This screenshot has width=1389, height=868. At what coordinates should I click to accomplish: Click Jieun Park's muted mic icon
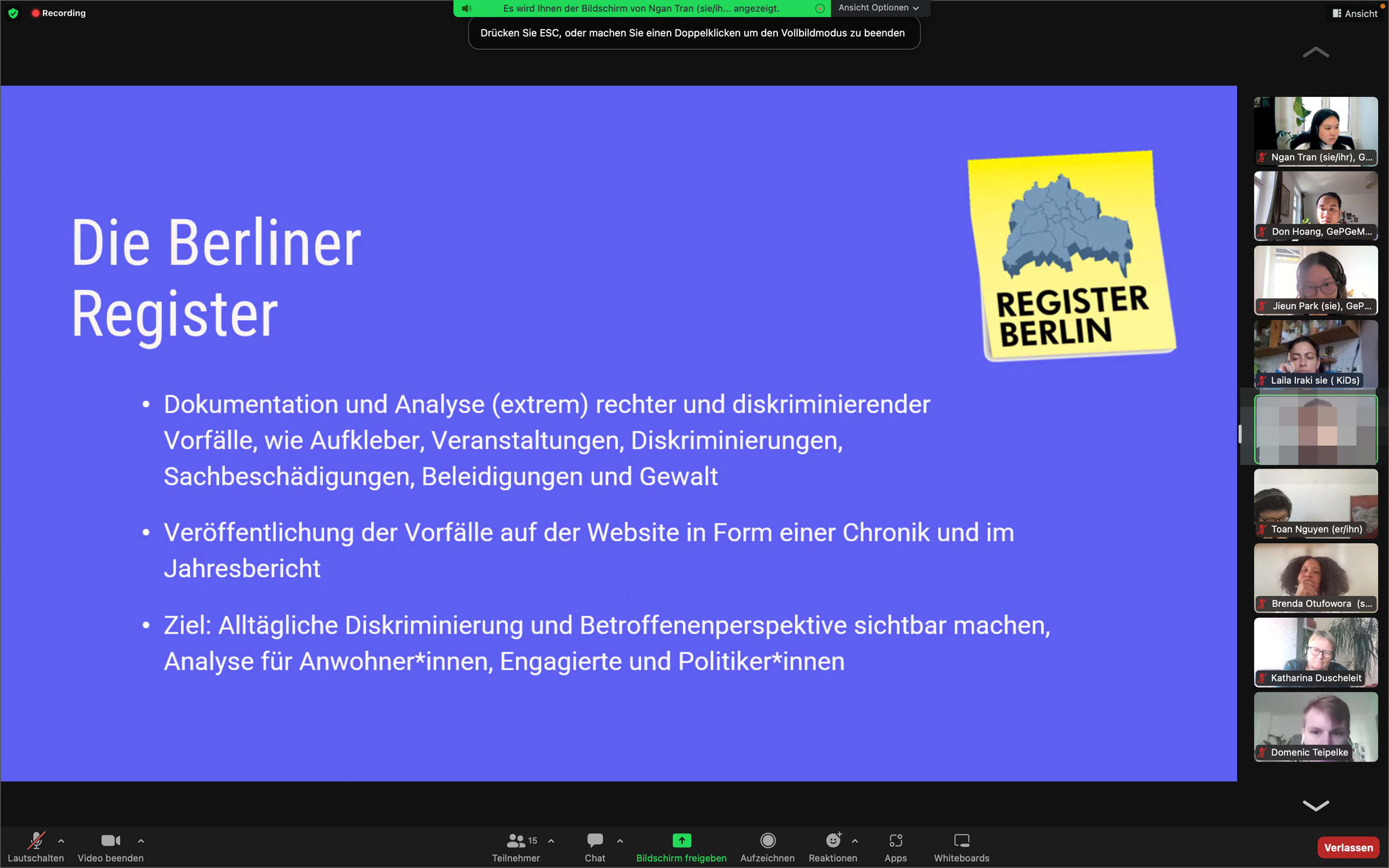click(x=1262, y=306)
